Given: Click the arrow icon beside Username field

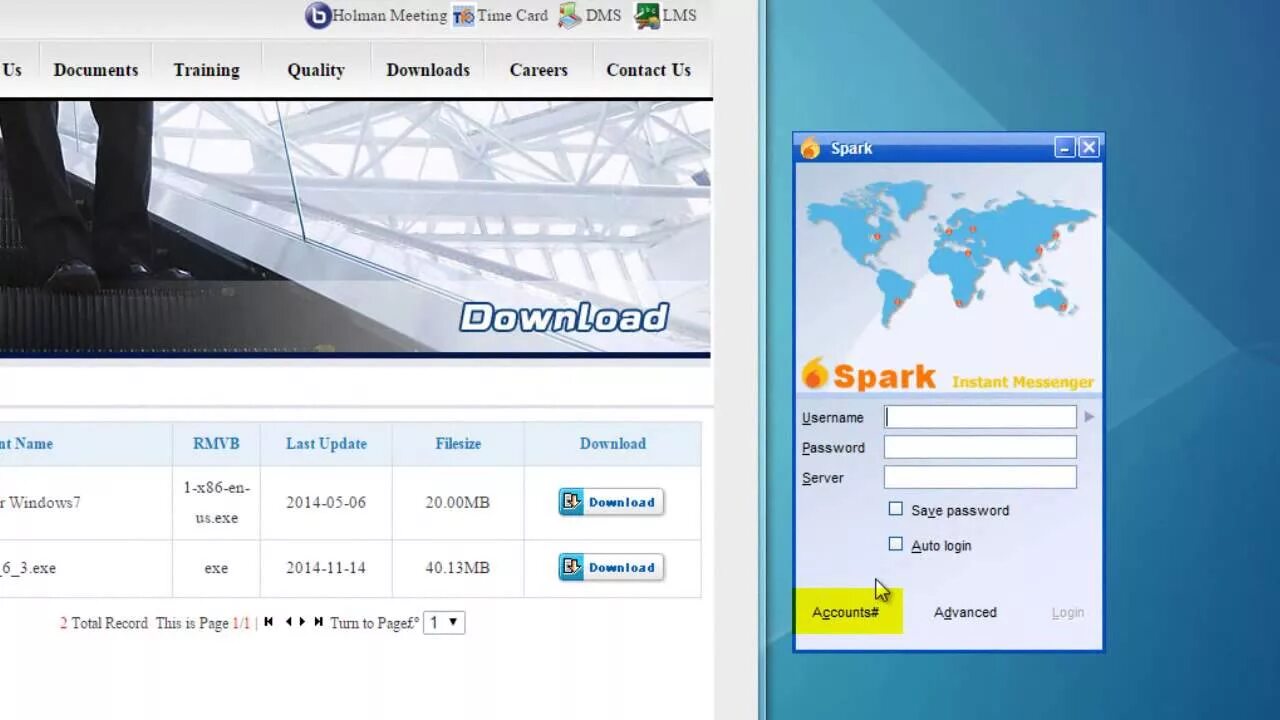Looking at the screenshot, I should (x=1089, y=417).
